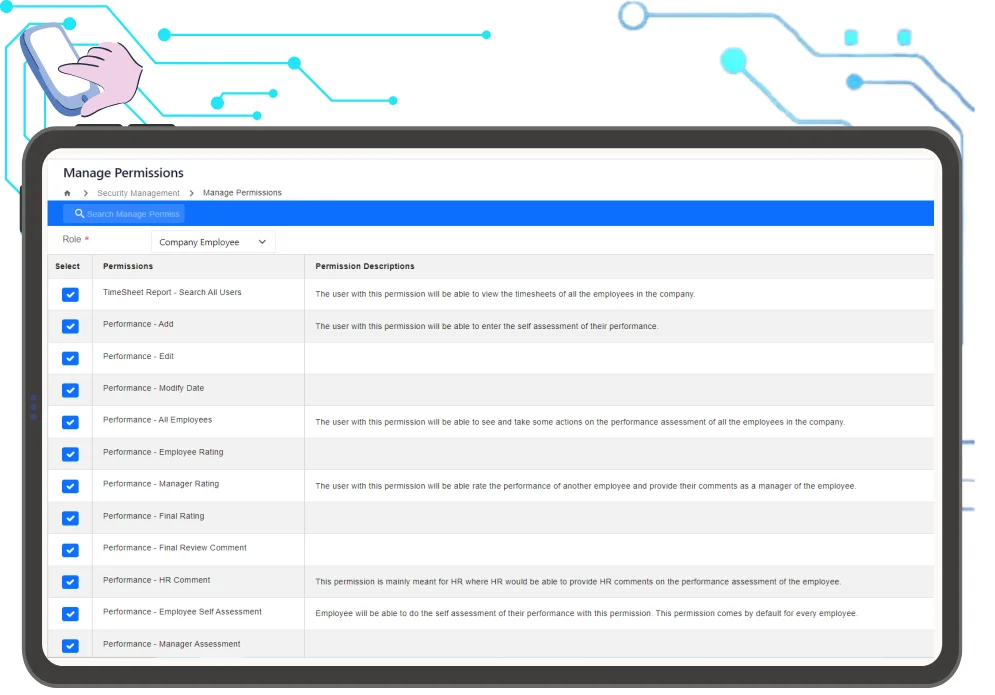Open the Role dropdown Company Employee
The image size is (995, 695).
(x=213, y=242)
